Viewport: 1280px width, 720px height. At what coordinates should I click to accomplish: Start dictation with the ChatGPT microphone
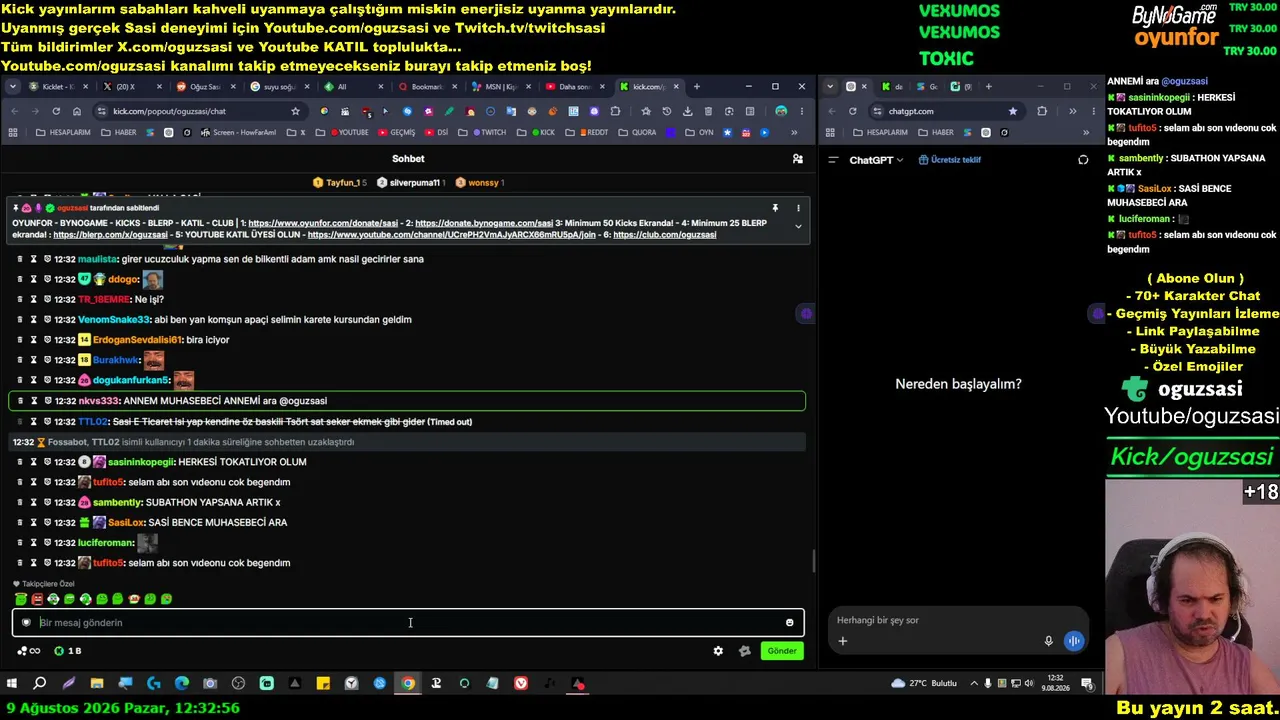[1049, 641]
